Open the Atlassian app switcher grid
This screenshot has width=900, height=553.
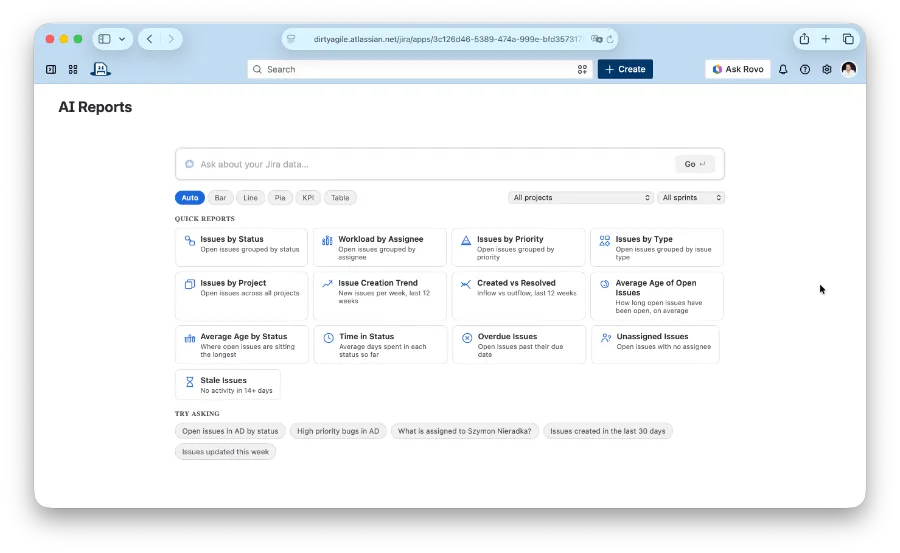(73, 69)
